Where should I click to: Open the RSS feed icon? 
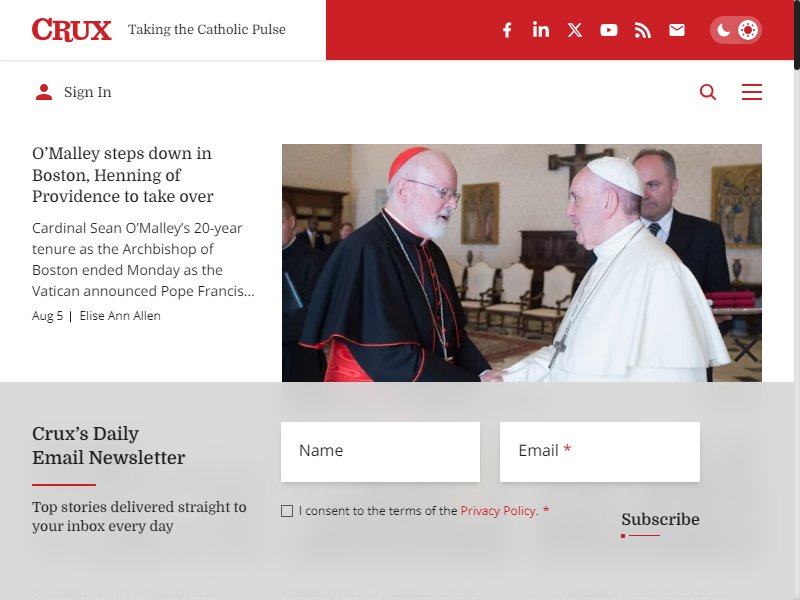coord(642,30)
